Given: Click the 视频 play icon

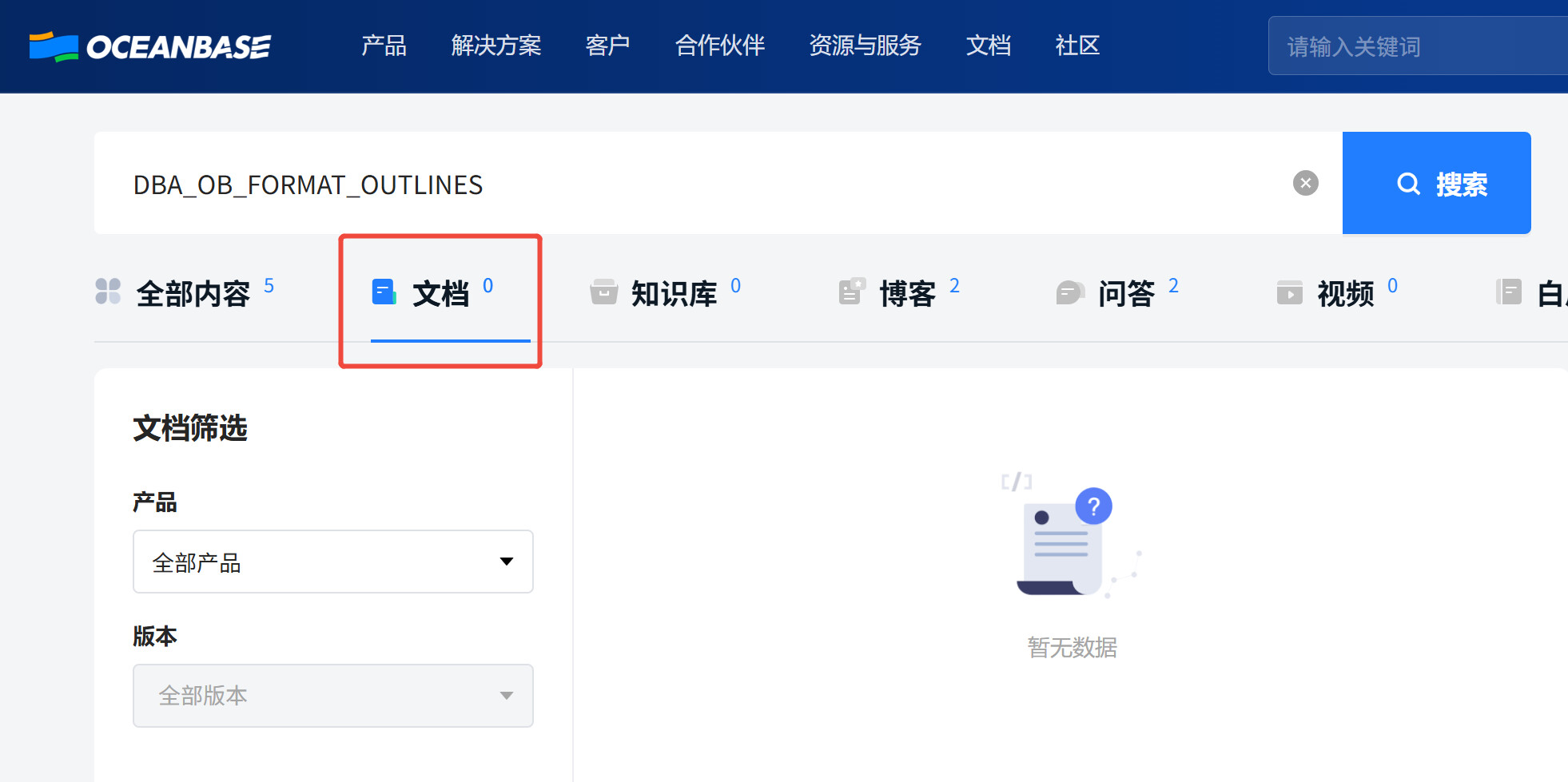Looking at the screenshot, I should (x=1289, y=293).
